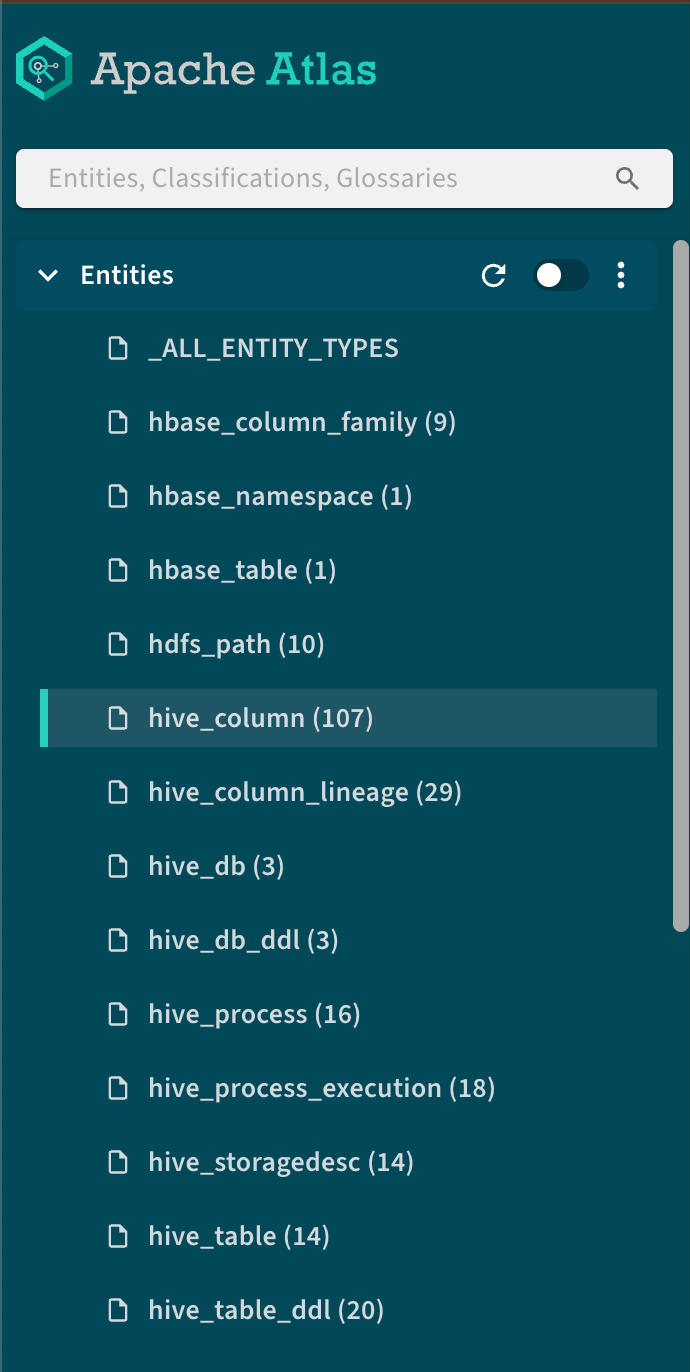
Task: Click the Apache Atlas logo icon
Action: pos(45,69)
